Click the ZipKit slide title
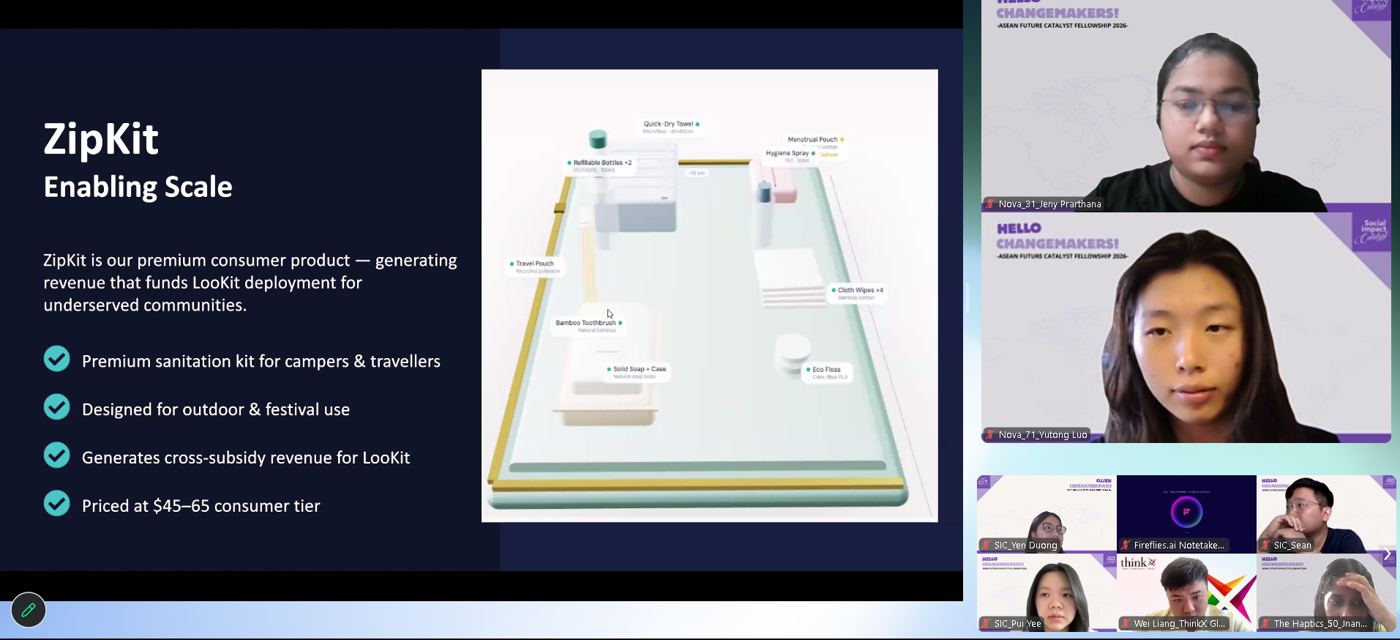 click(101, 138)
